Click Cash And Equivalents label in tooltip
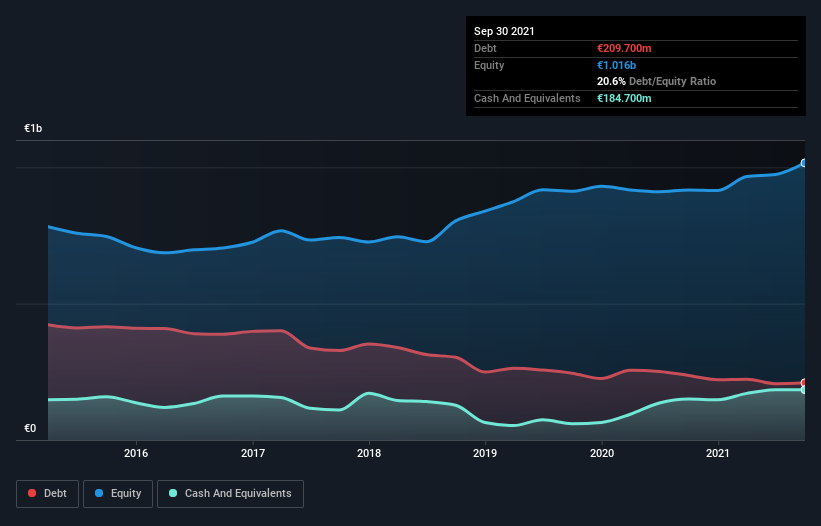 527,98
